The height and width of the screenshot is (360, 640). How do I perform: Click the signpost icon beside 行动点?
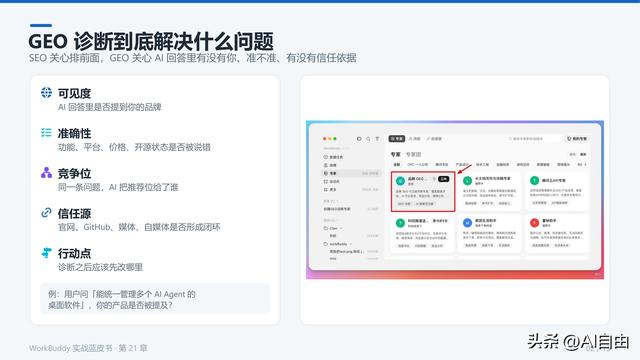coord(47,253)
